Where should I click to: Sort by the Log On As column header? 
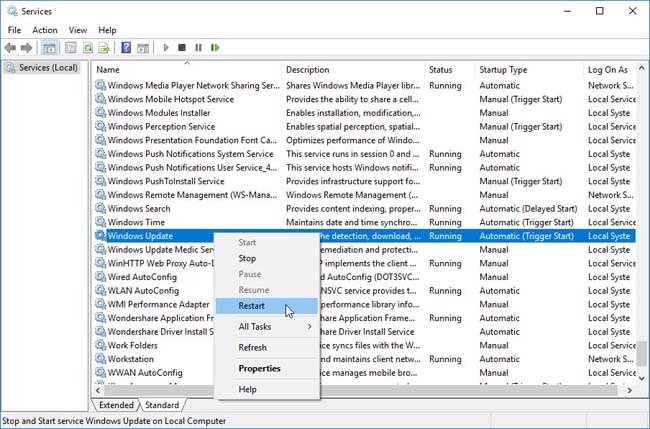point(609,70)
